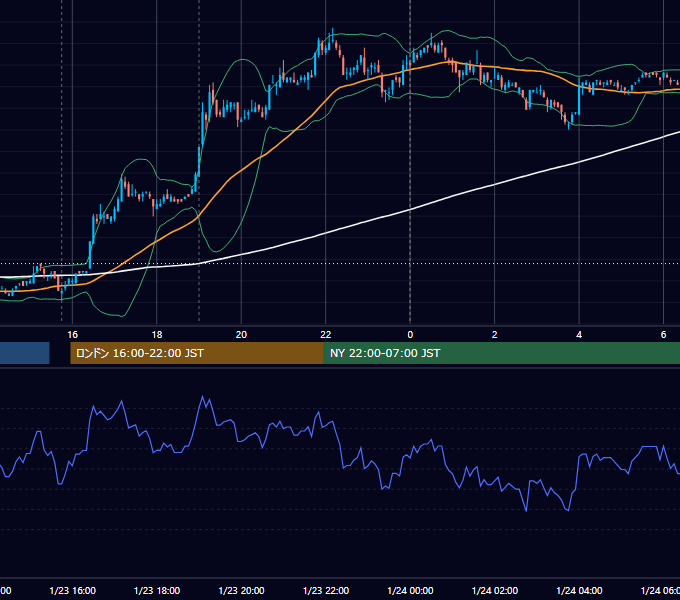Click the blue session bar before London
Screen dimensions: 680x600
[x=25, y=353]
